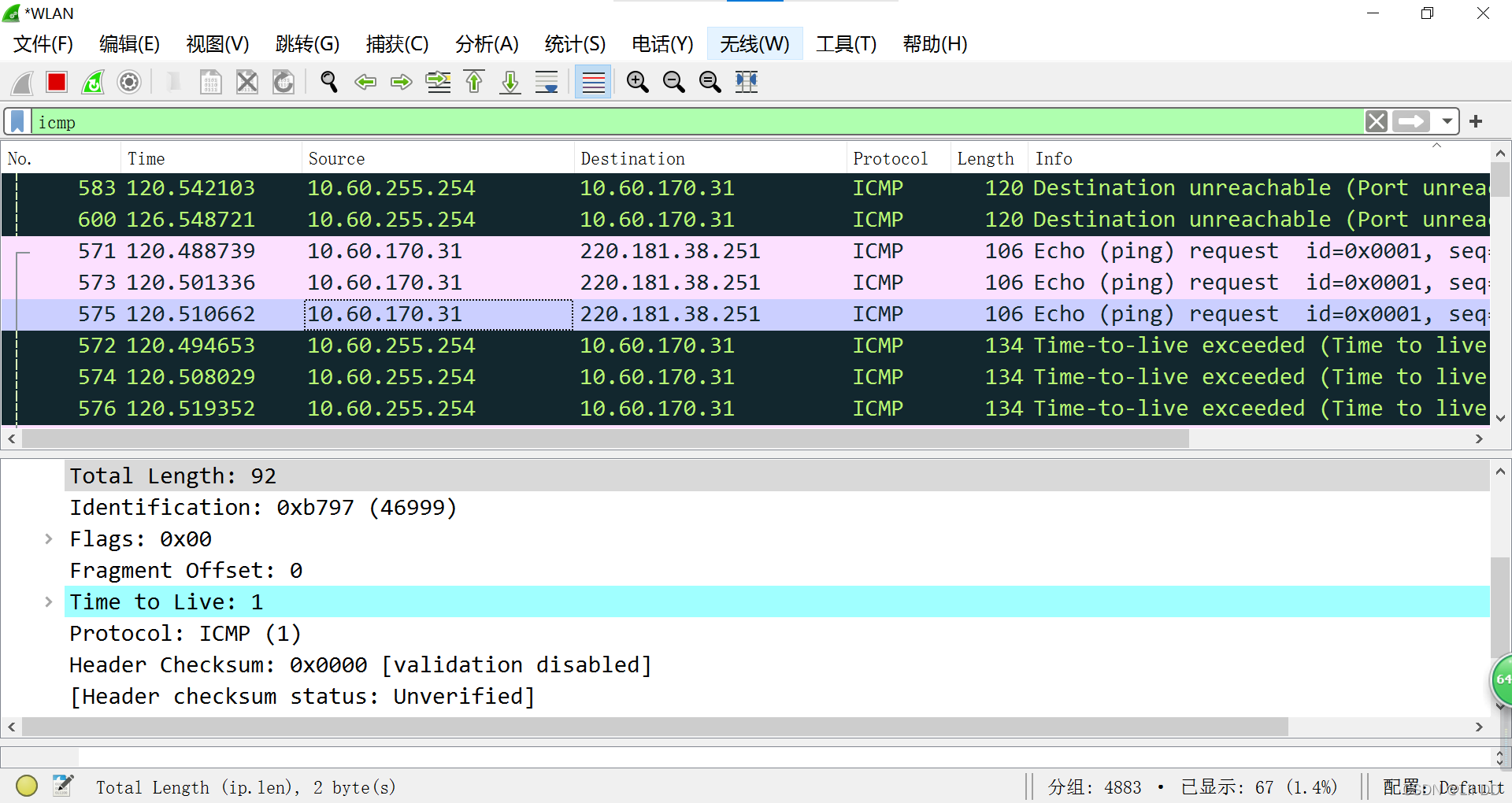The height and width of the screenshot is (803, 1512).
Task: Select packet 571 echo request row
Action: click(x=745, y=251)
